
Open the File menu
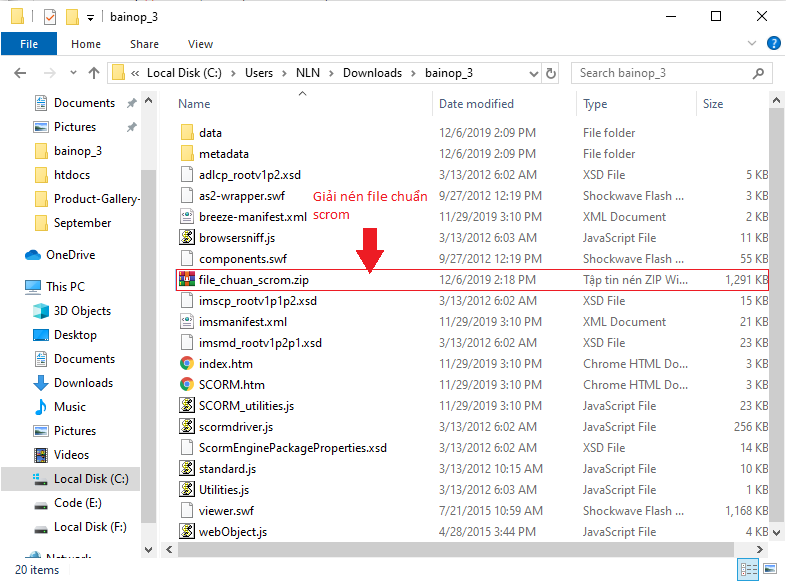[29, 44]
